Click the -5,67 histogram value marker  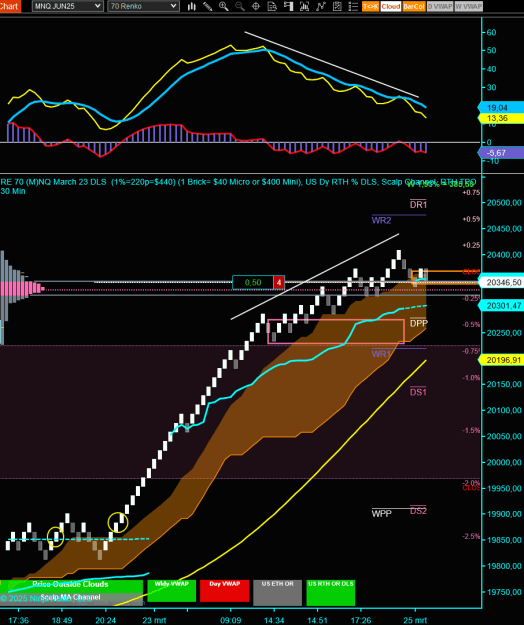[x=501, y=153]
